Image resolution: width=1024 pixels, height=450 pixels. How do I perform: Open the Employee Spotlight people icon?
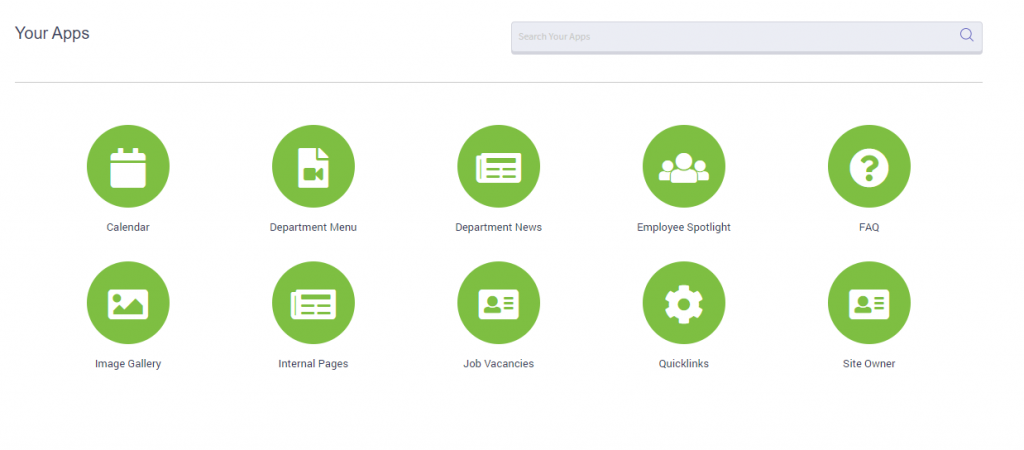pyautogui.click(x=683, y=167)
